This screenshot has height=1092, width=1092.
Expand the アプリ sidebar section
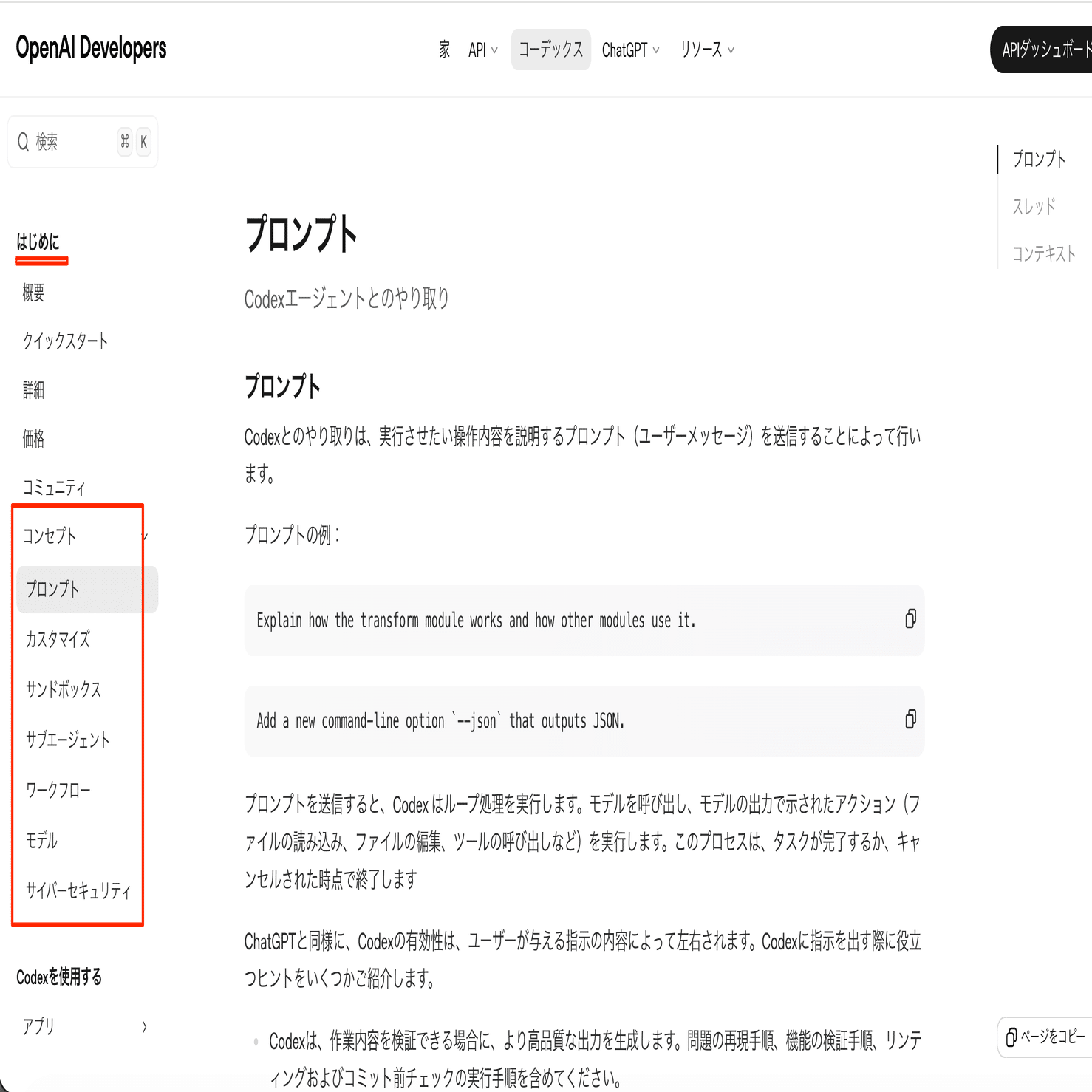pos(85,1026)
